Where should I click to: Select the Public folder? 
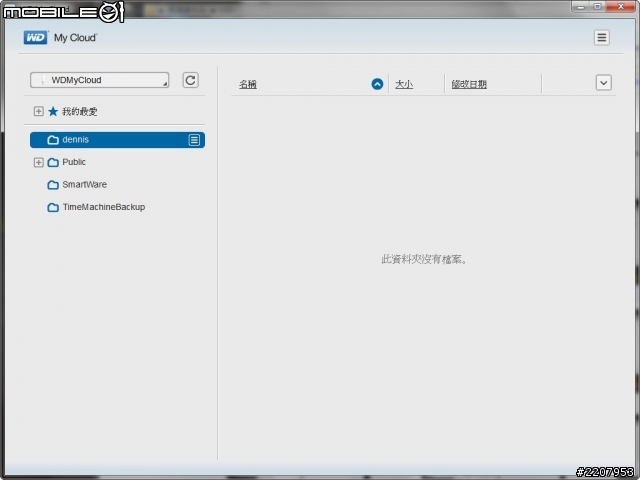click(74, 162)
